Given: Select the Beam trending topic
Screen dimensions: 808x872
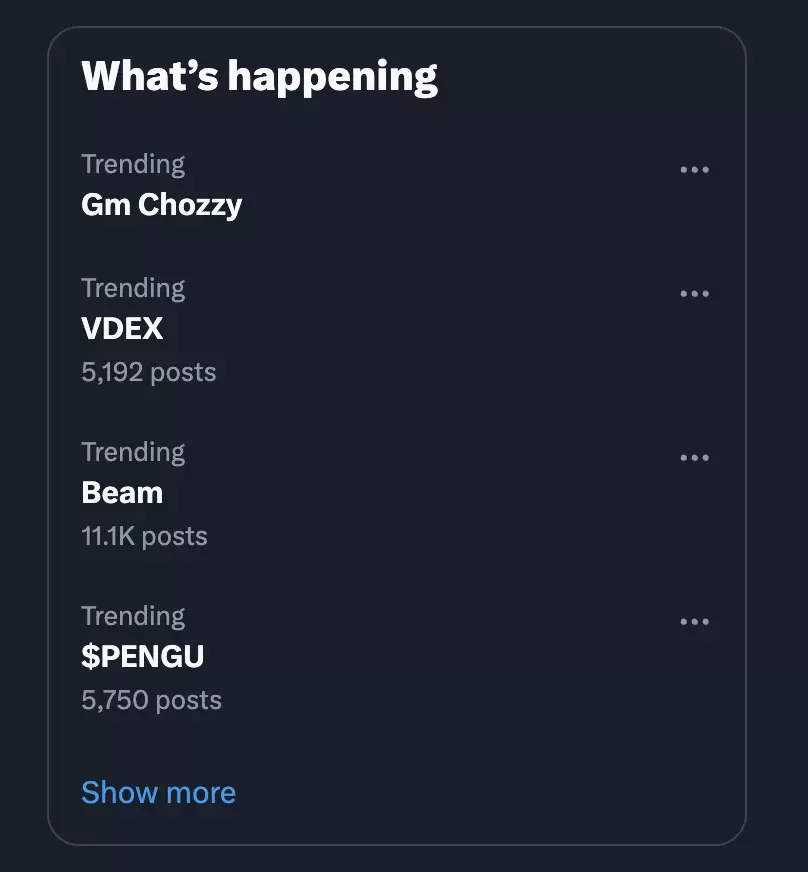Looking at the screenshot, I should [x=122, y=493].
